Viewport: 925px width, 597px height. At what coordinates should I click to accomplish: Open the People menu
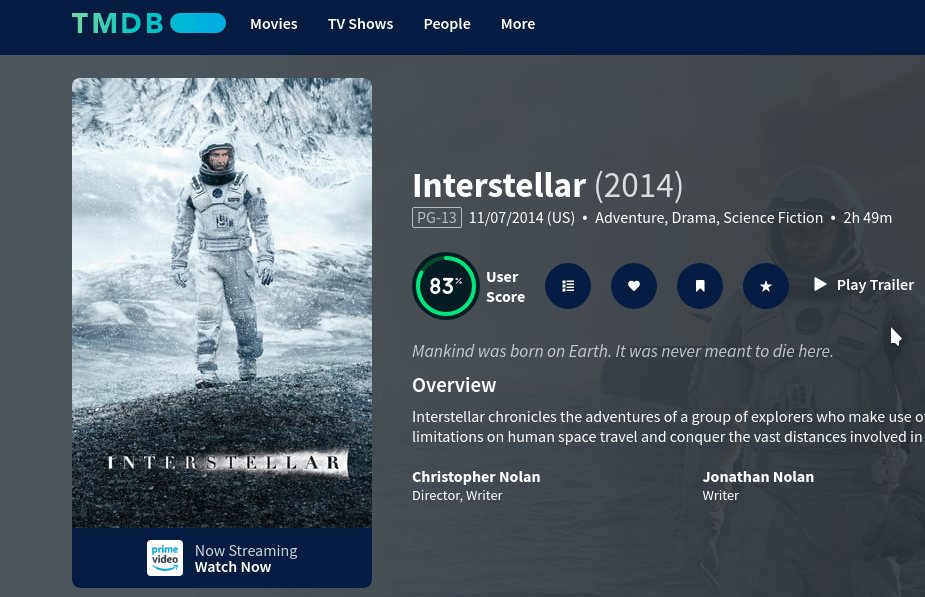click(447, 24)
